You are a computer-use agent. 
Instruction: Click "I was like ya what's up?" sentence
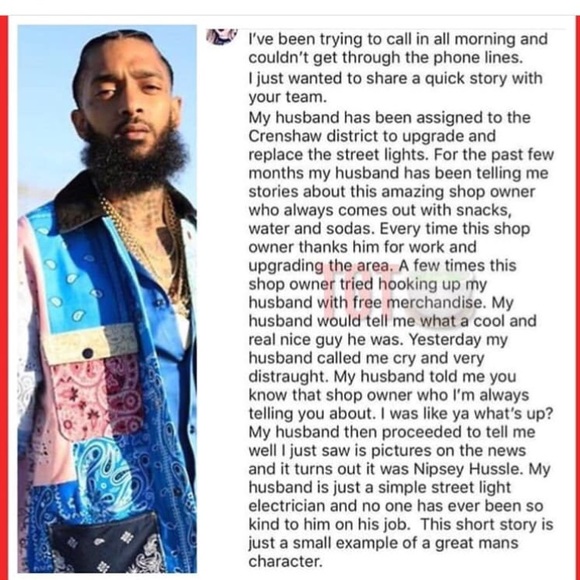467,414
